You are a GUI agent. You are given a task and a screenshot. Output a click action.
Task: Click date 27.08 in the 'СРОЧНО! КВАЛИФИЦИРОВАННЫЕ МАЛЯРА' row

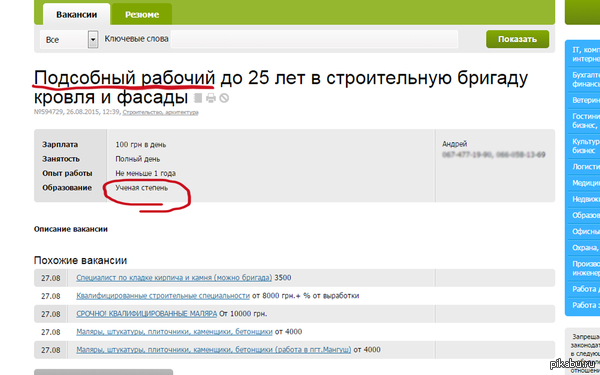[51, 314]
